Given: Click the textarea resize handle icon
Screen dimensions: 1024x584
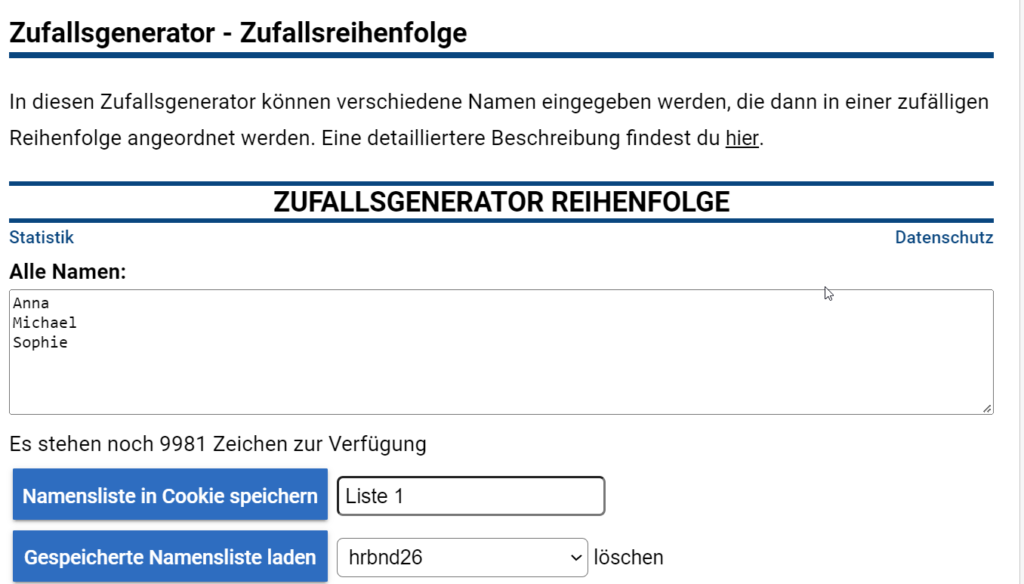Looking at the screenshot, I should click(987, 408).
